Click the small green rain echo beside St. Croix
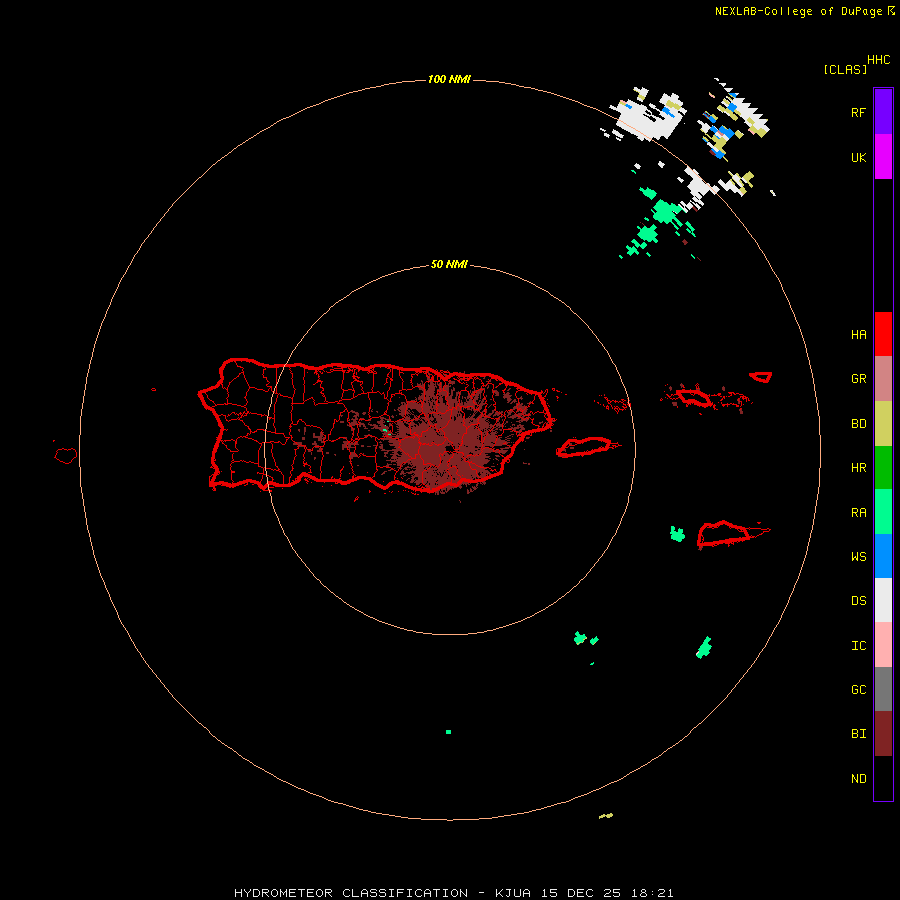Screen dimensions: 900x900 (677, 534)
